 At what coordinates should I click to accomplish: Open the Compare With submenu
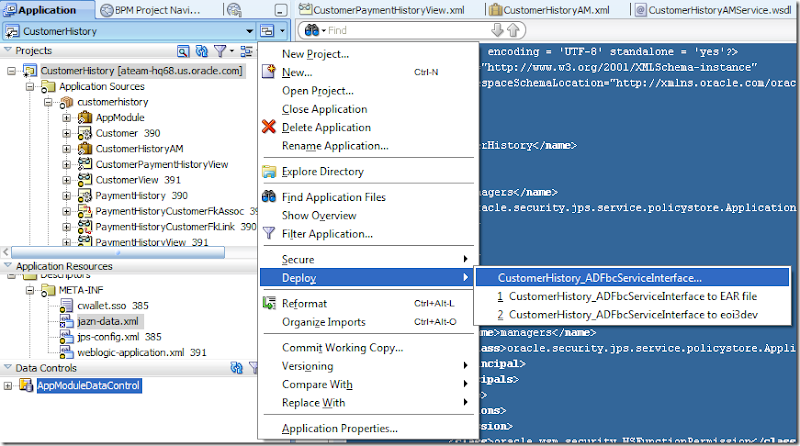(368, 384)
